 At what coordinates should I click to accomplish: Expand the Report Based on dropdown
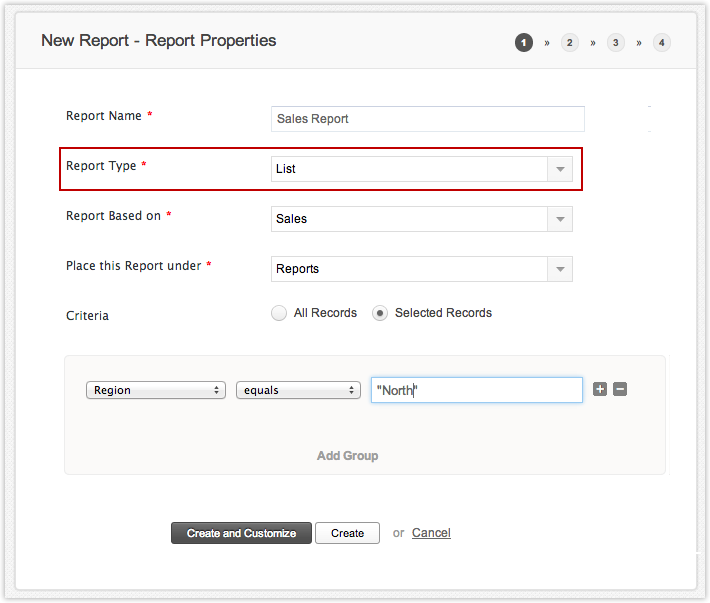(560, 219)
